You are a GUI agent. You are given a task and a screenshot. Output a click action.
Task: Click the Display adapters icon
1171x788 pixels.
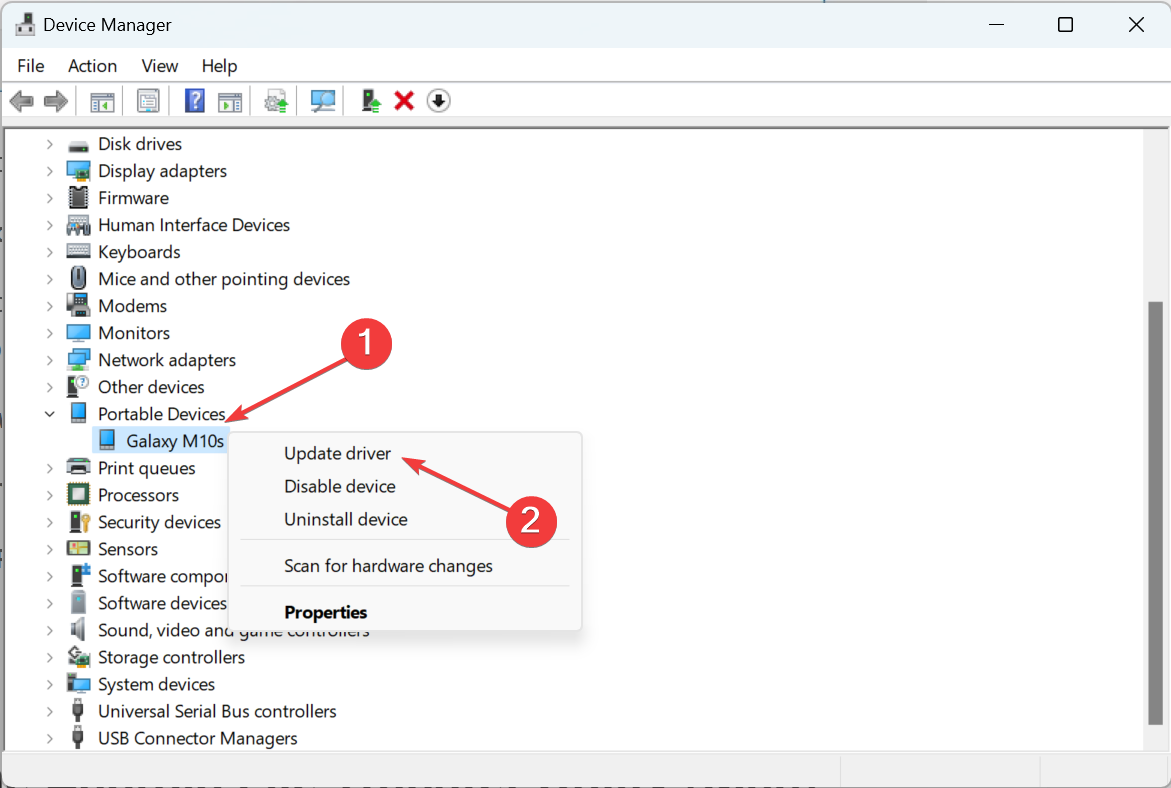78,171
